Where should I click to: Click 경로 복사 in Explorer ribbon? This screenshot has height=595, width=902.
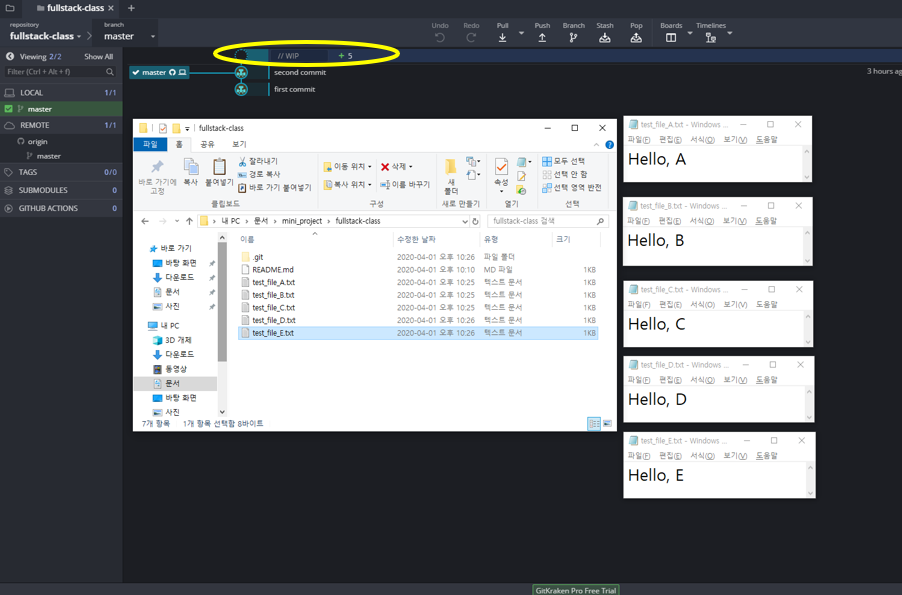click(259, 174)
